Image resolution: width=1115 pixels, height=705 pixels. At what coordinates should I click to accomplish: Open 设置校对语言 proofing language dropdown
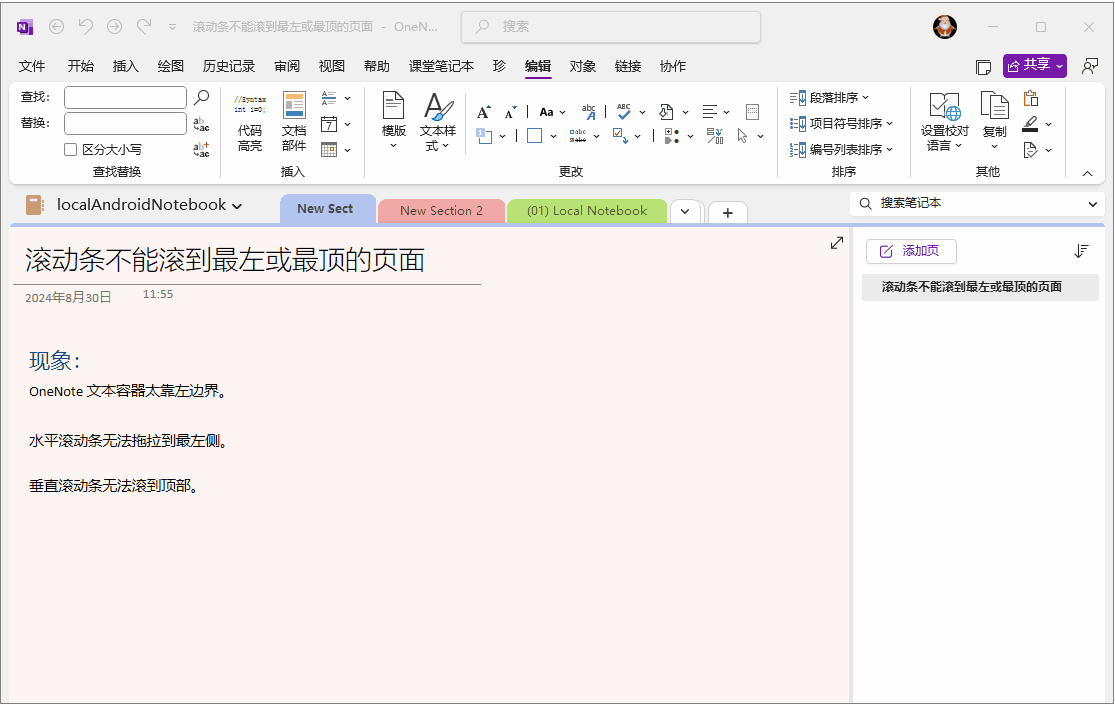944,122
